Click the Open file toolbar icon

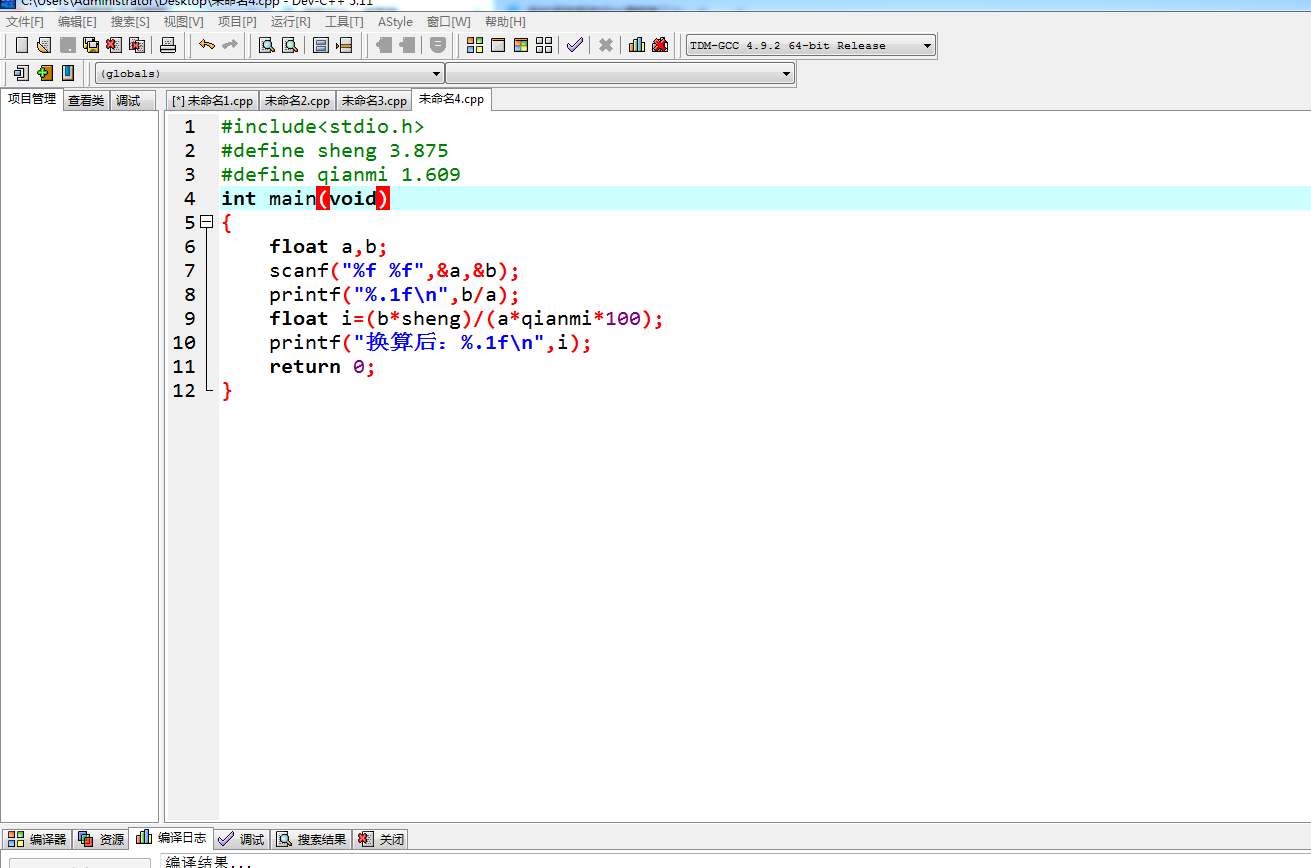coord(44,45)
